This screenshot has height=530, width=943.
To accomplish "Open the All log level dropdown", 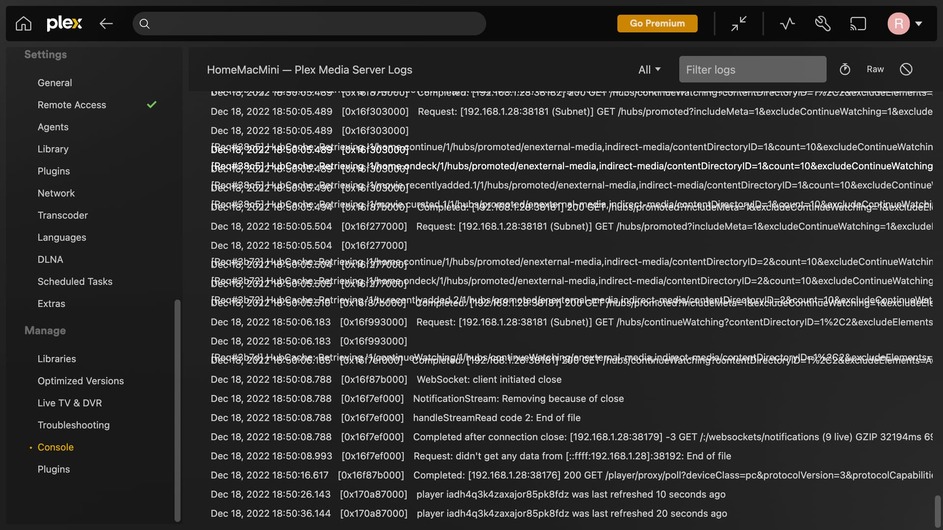I will pos(650,70).
